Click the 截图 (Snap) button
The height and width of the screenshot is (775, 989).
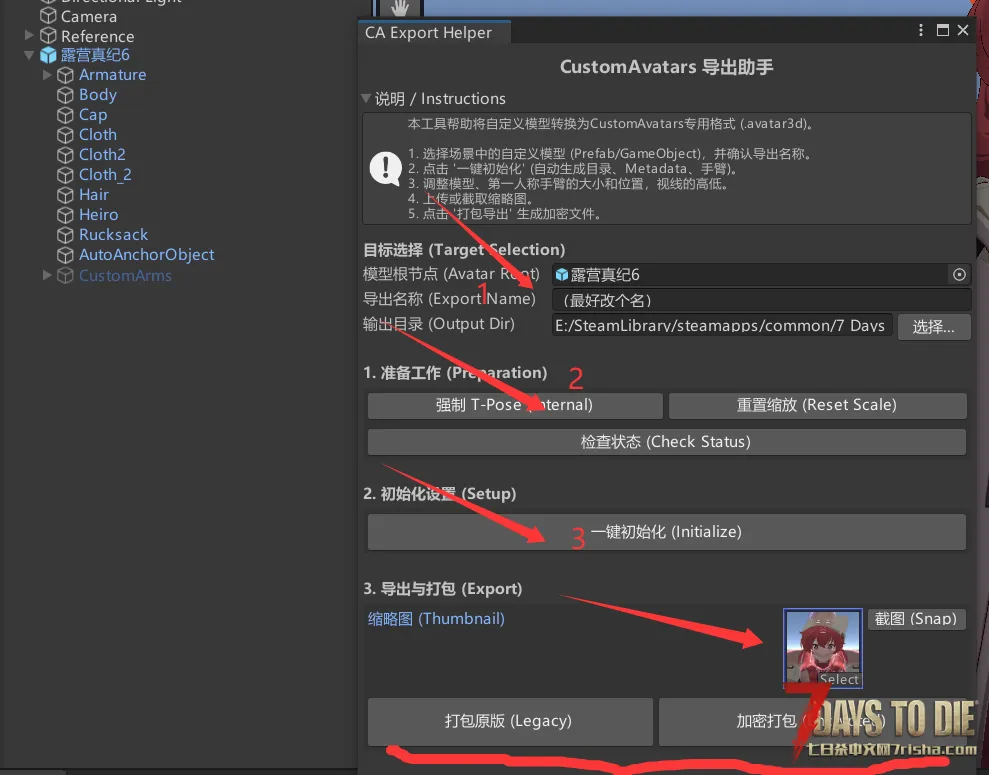pos(915,619)
